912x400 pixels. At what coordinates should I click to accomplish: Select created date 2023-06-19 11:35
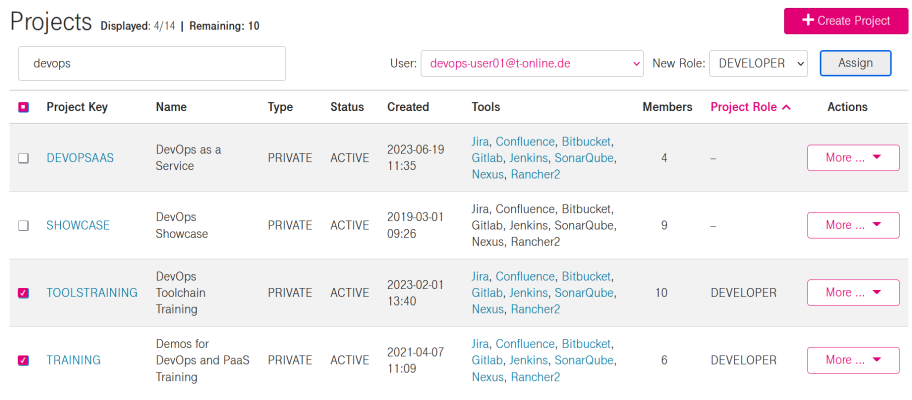[x=416, y=158]
